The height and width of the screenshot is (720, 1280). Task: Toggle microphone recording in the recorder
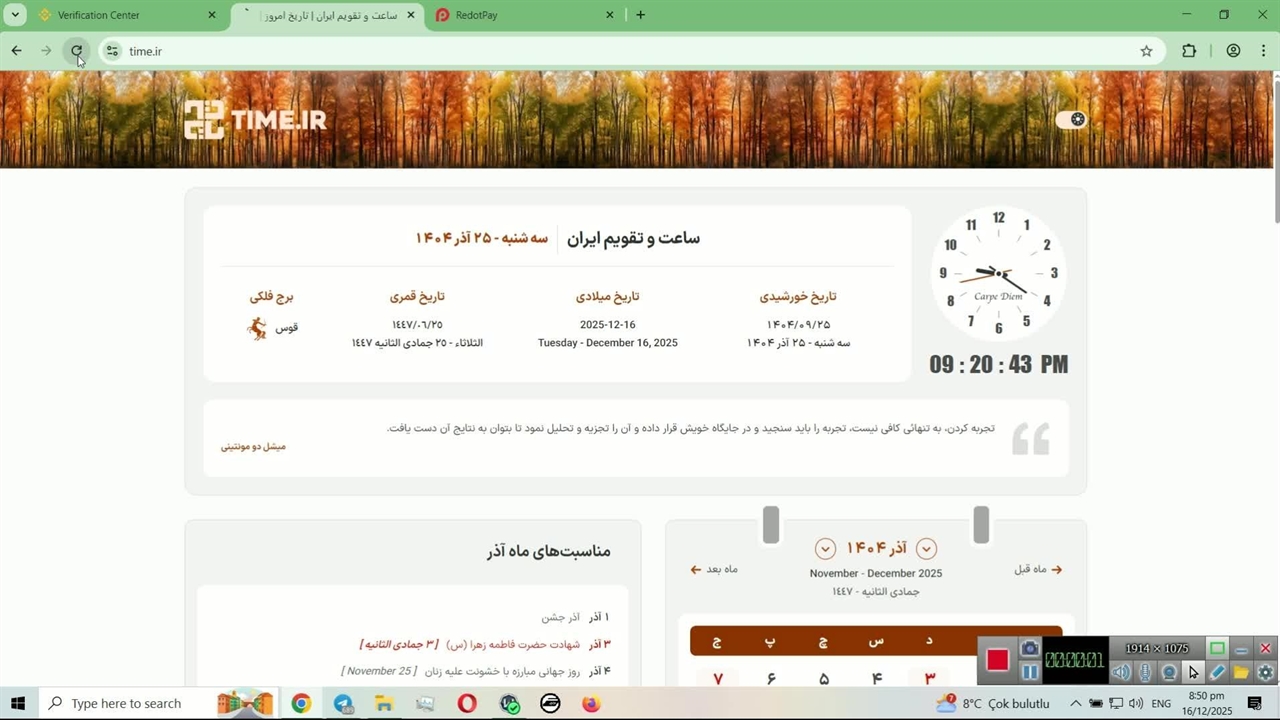click(1145, 673)
